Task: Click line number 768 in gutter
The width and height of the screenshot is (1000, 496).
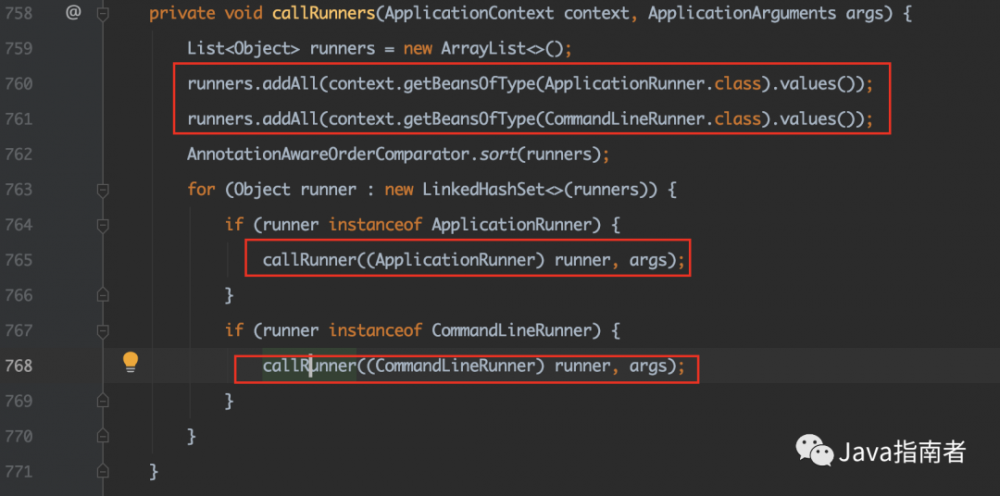Action: [18, 366]
